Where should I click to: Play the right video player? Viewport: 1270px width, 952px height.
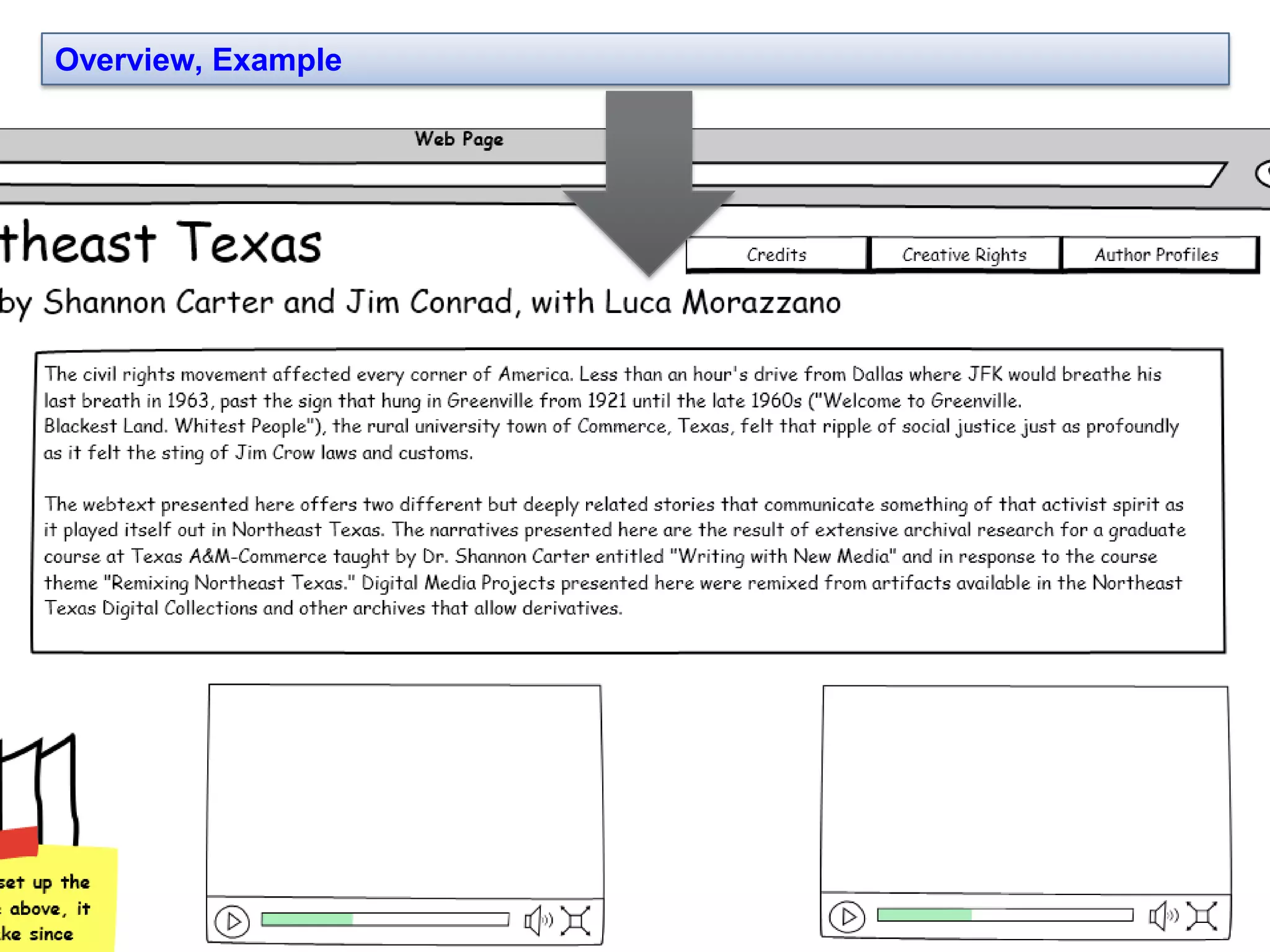[x=847, y=917]
